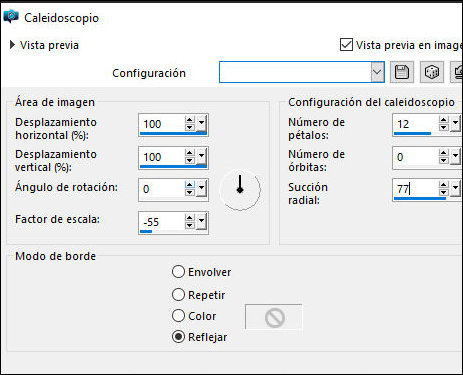Select the Repetir border mode
Image resolution: width=463 pixels, height=375 pixels.
(178, 295)
